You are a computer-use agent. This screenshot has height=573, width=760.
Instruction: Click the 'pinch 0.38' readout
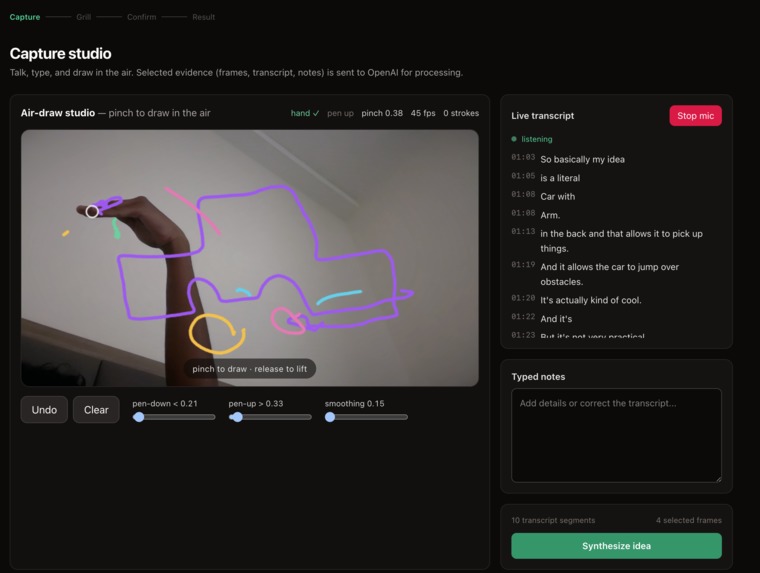pyautogui.click(x=382, y=113)
